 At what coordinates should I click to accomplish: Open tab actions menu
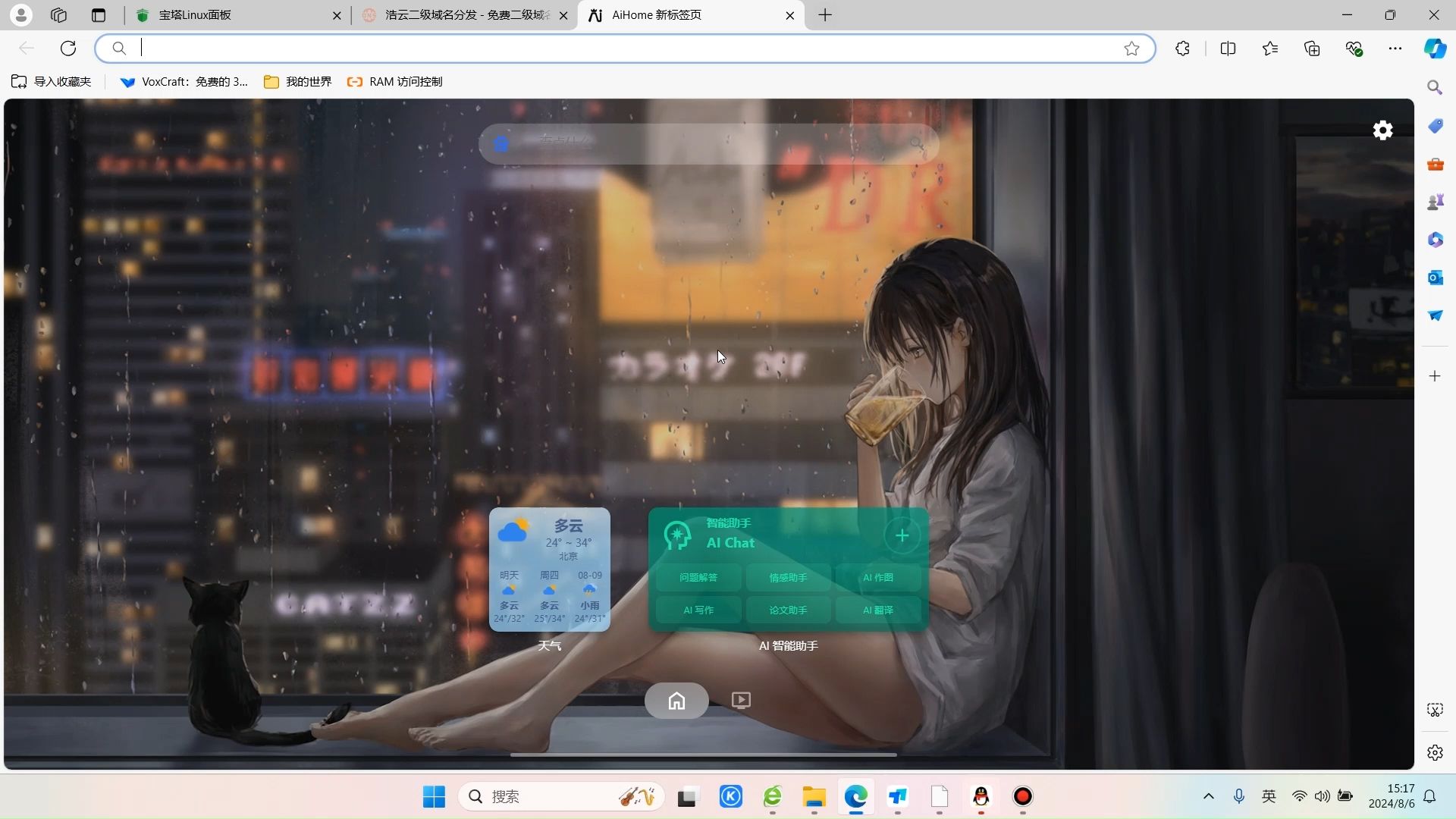[x=98, y=15]
